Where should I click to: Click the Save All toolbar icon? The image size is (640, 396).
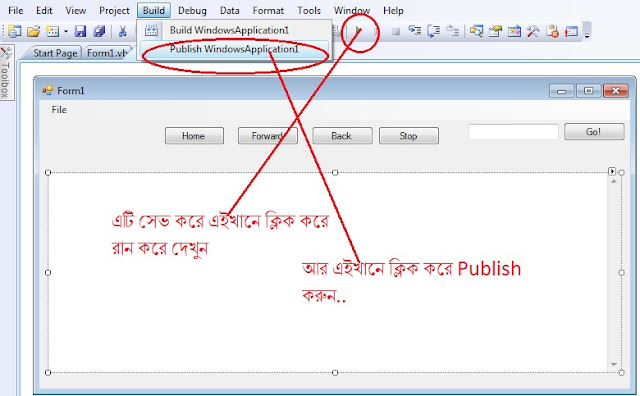[x=99, y=31]
